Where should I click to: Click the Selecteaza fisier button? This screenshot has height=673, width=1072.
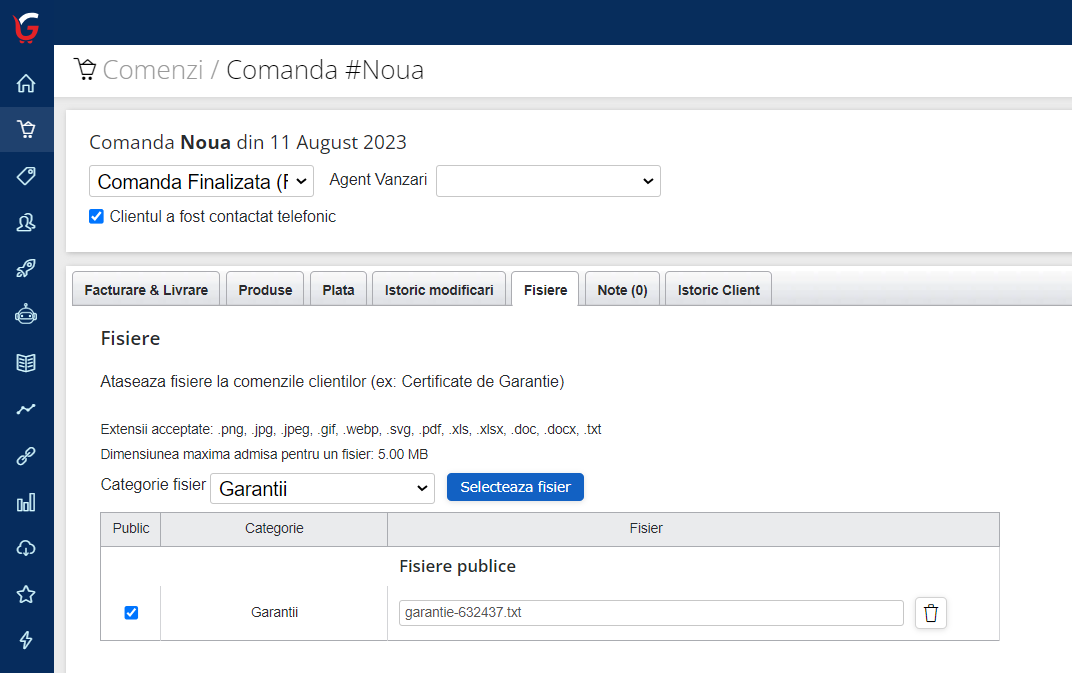[515, 487]
